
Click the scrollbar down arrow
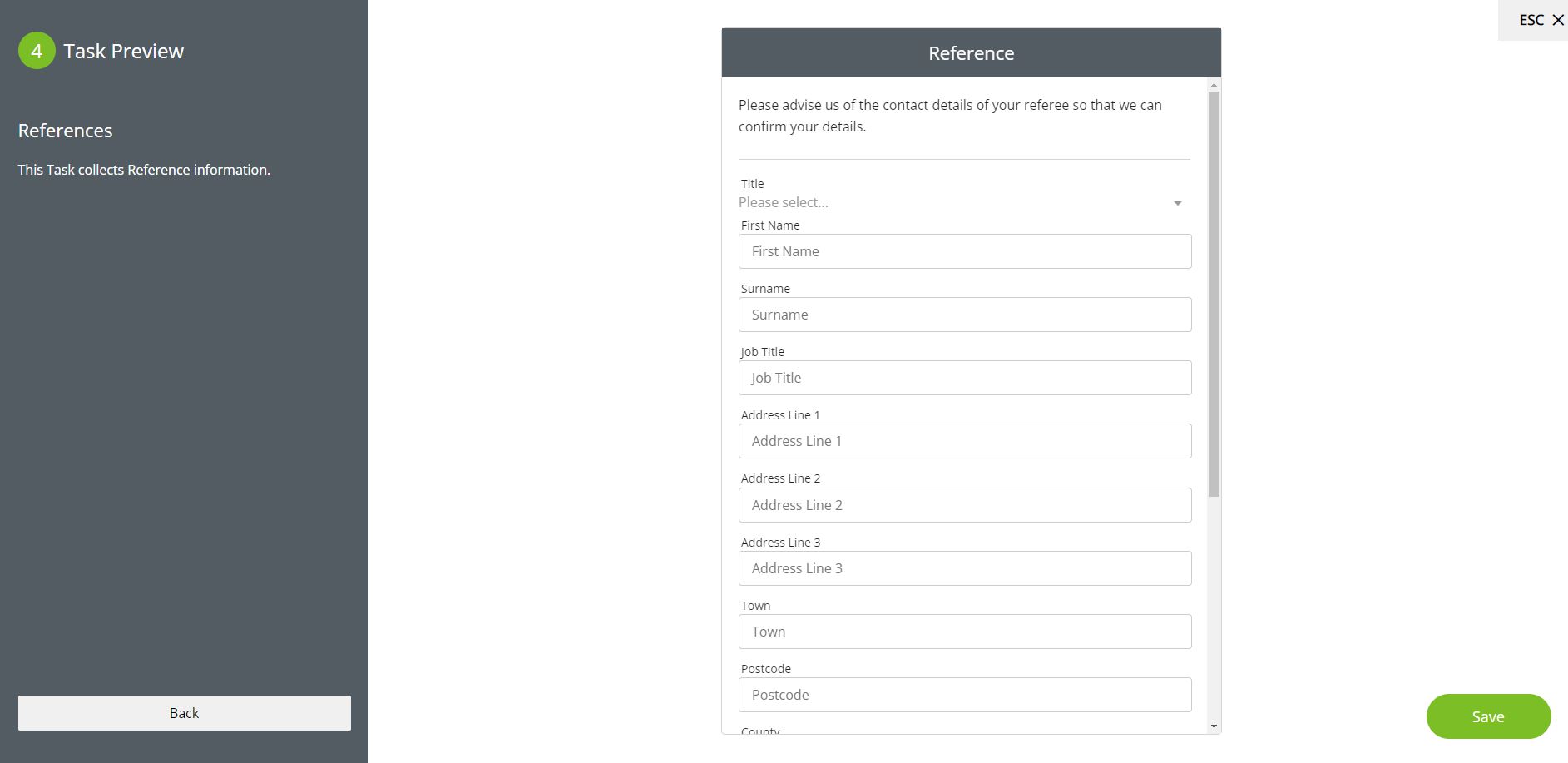pos(1214,726)
